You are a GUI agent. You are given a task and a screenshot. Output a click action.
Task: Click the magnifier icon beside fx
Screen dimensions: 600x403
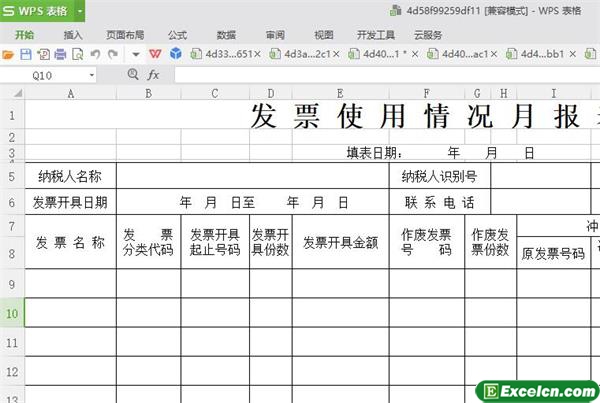(x=133, y=75)
